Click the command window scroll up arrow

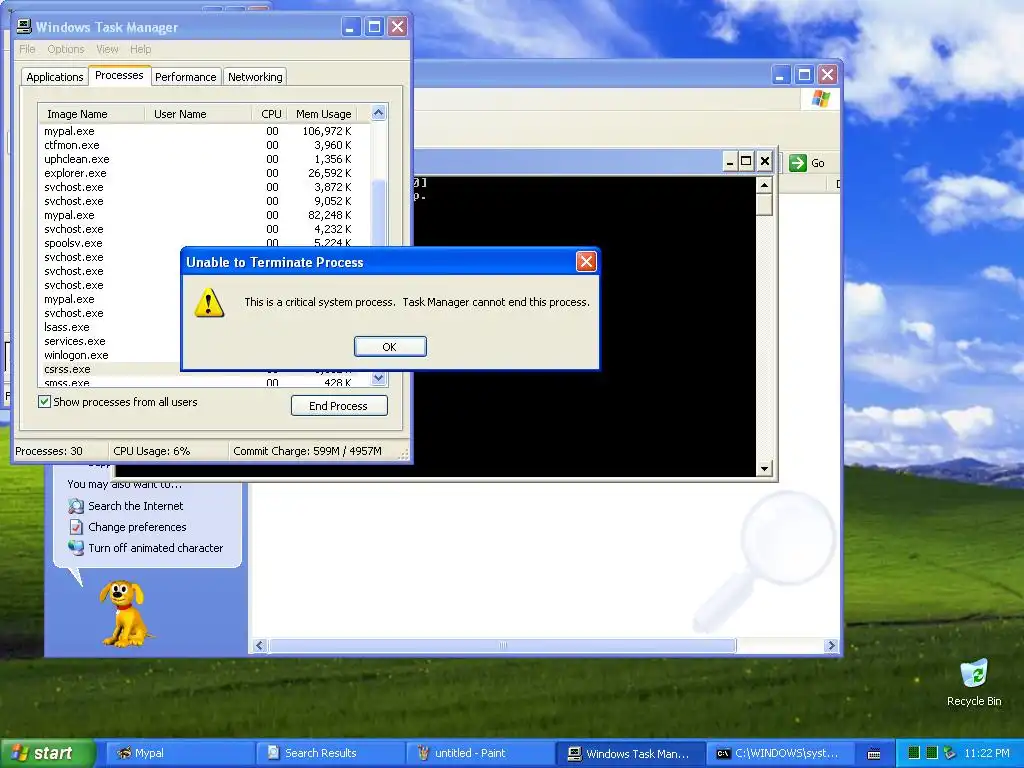[764, 185]
